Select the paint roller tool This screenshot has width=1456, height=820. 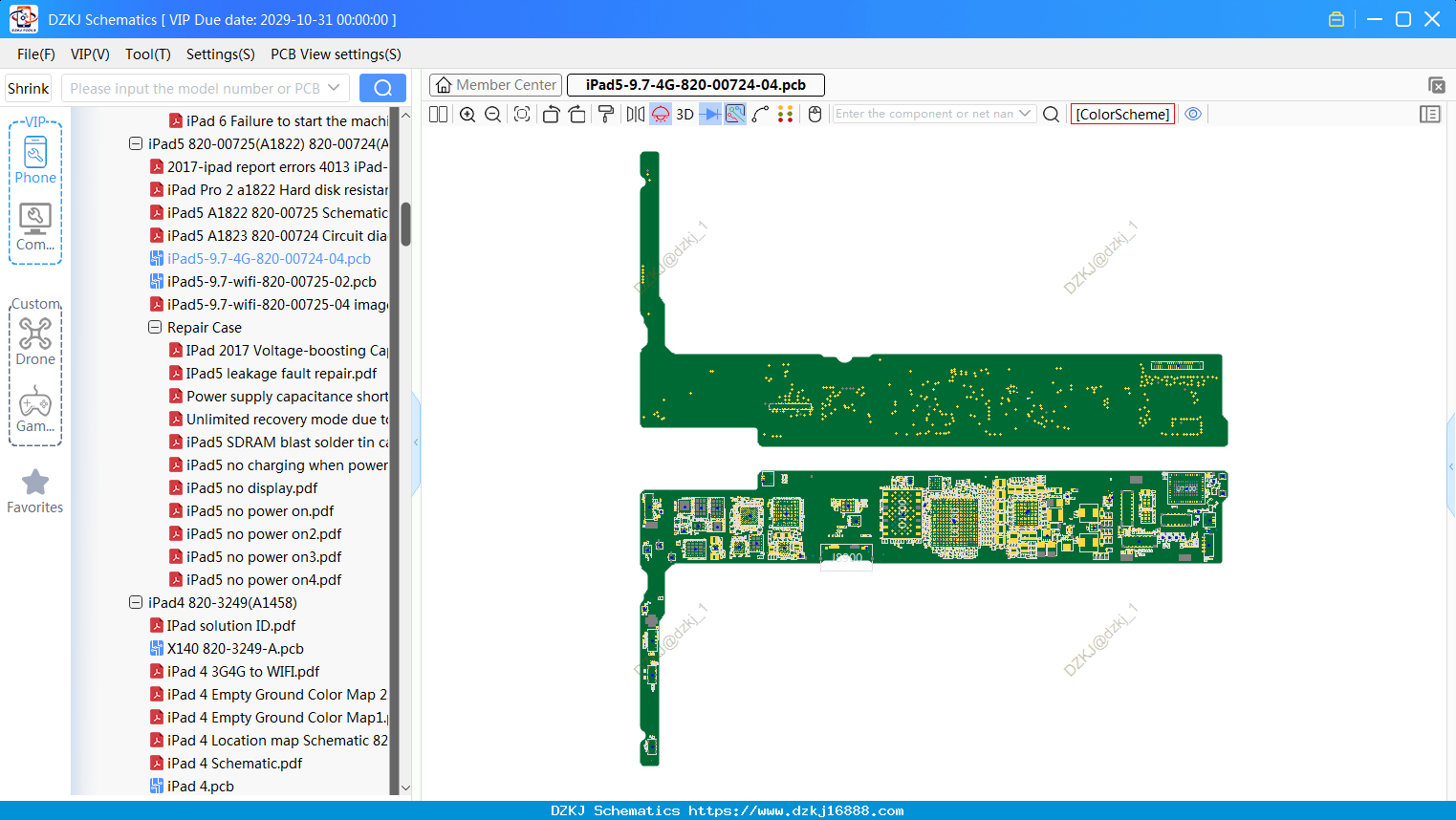606,114
